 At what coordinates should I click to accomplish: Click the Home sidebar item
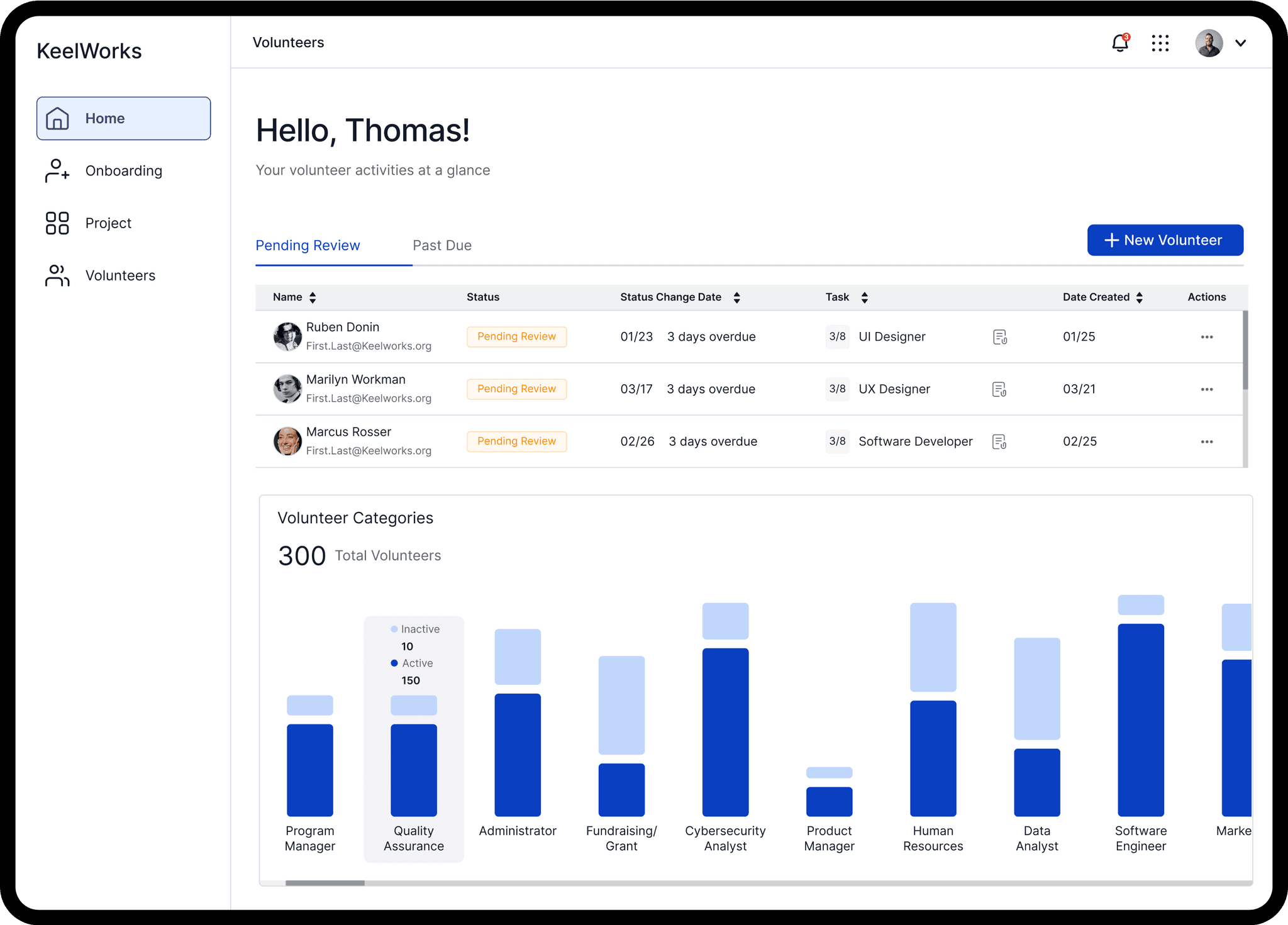123,118
